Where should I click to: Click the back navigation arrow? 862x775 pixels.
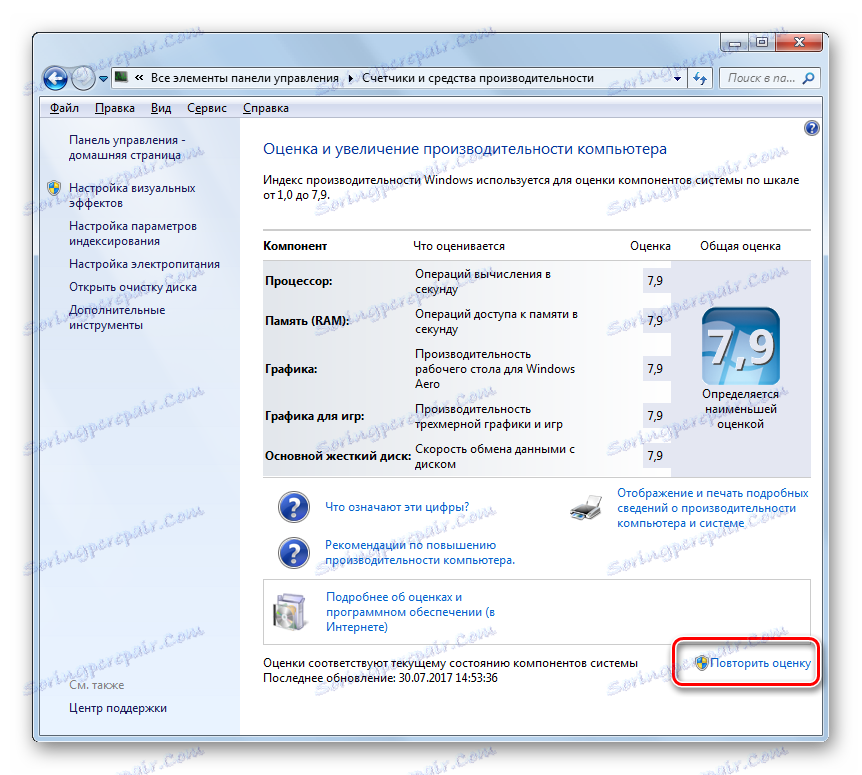(x=55, y=79)
